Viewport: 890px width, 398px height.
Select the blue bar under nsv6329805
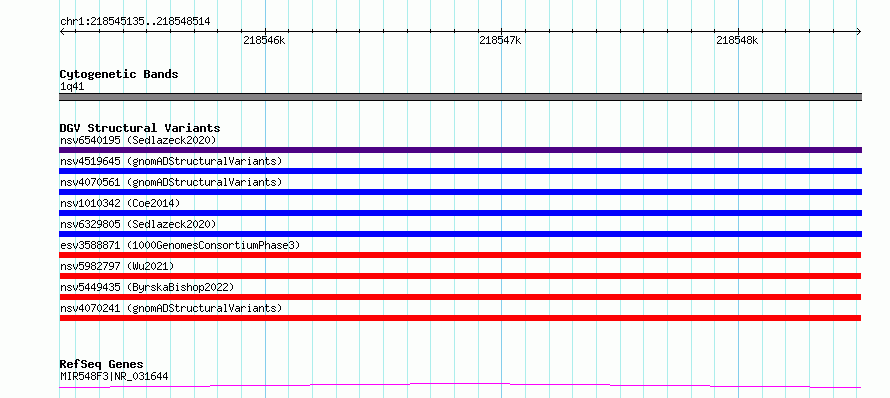coord(460,234)
